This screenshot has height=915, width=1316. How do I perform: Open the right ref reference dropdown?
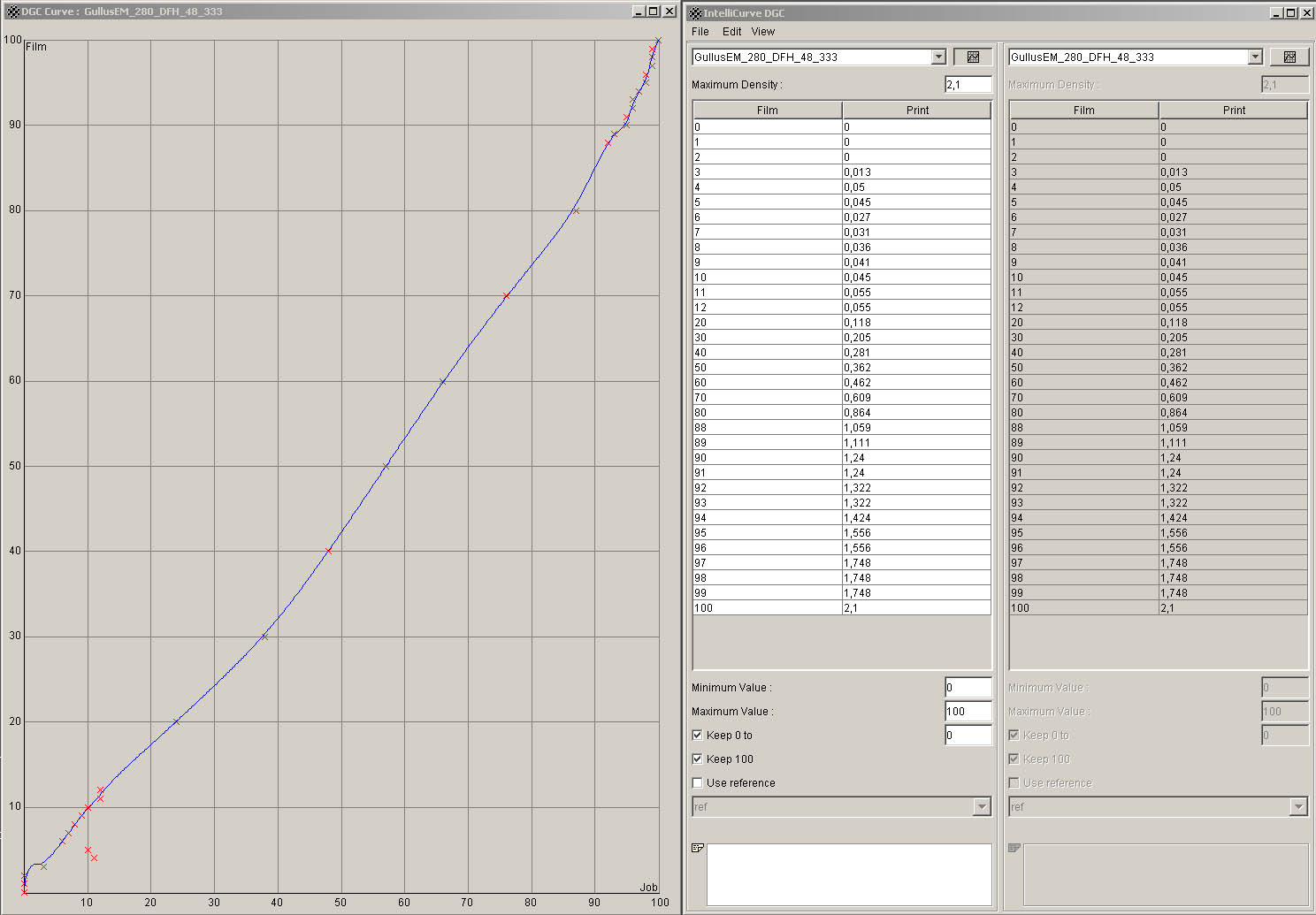click(1298, 806)
